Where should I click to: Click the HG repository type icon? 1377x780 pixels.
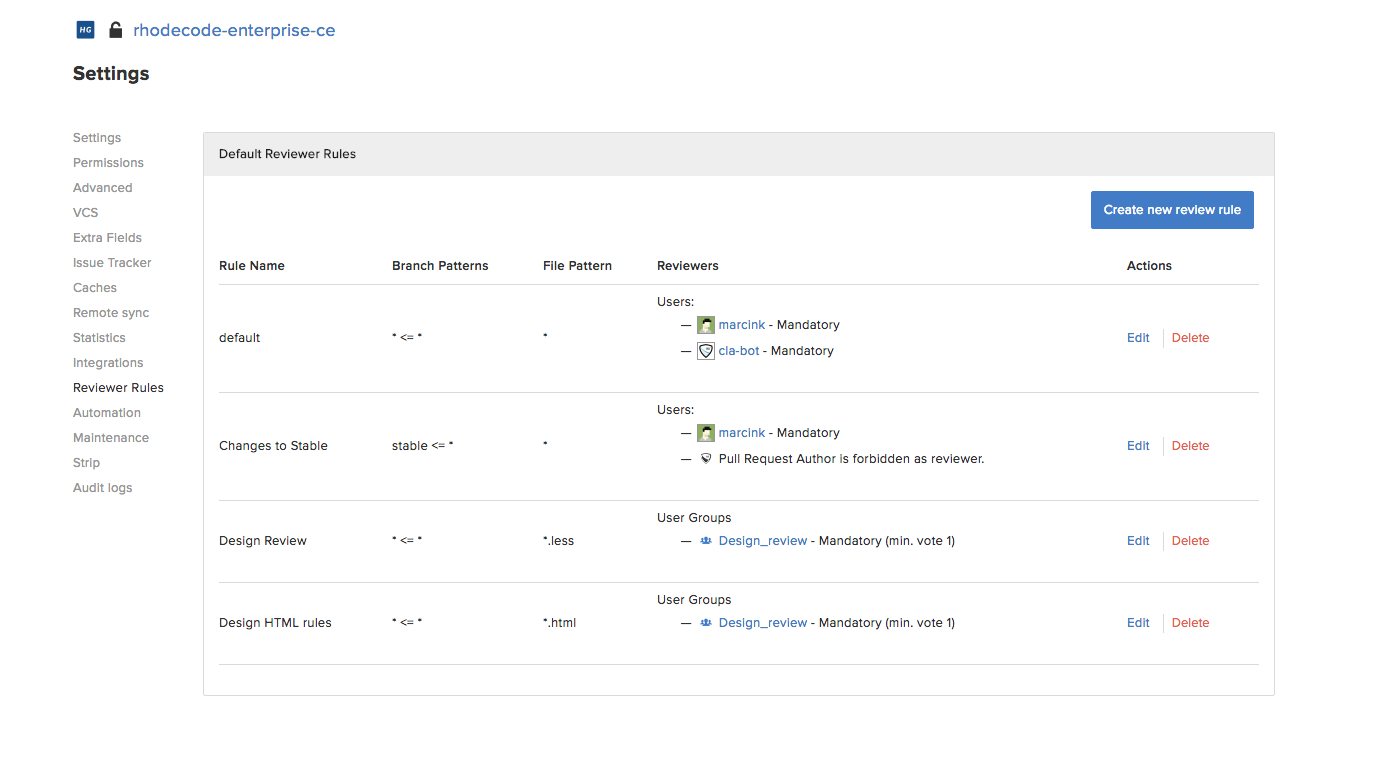85,30
